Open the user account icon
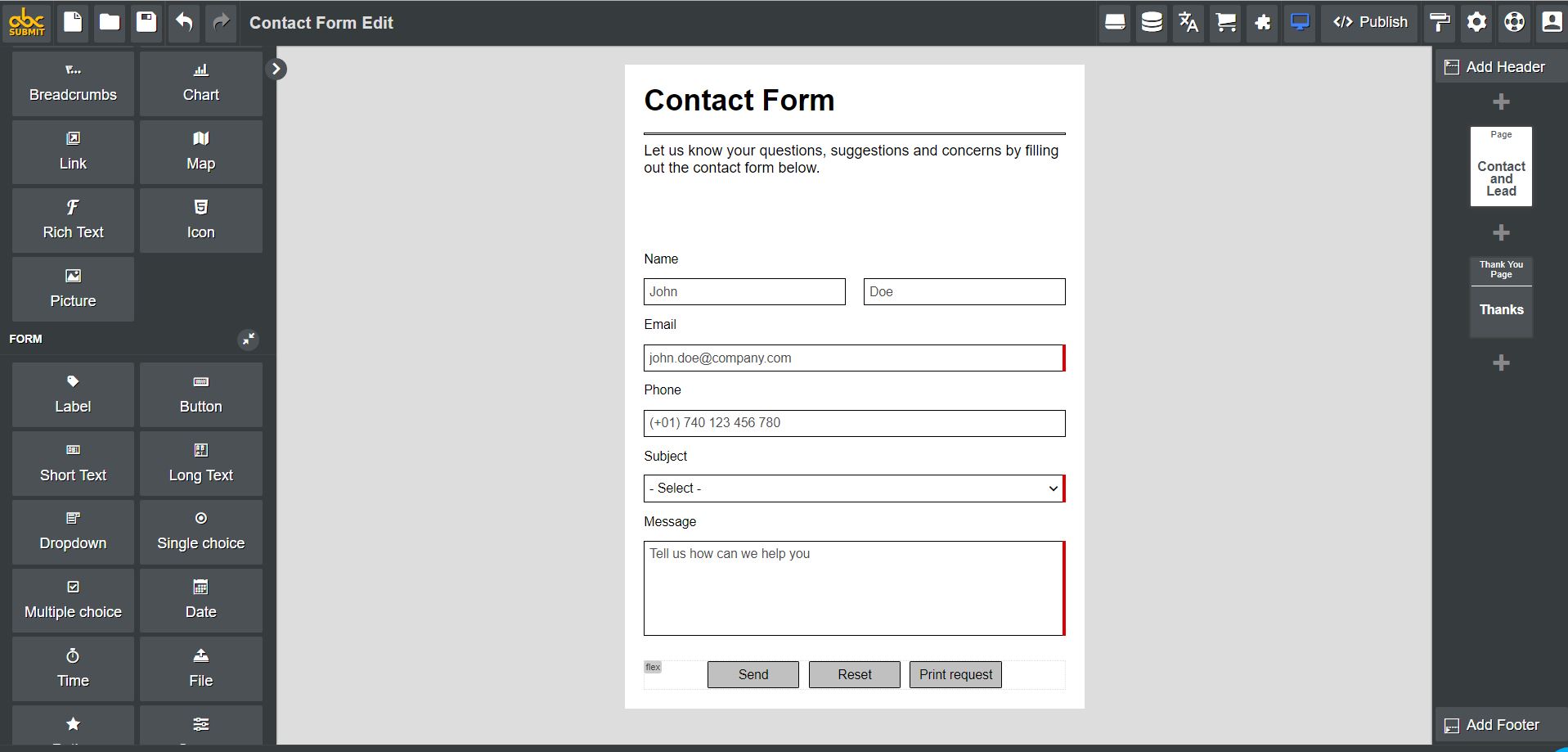 click(x=1551, y=22)
